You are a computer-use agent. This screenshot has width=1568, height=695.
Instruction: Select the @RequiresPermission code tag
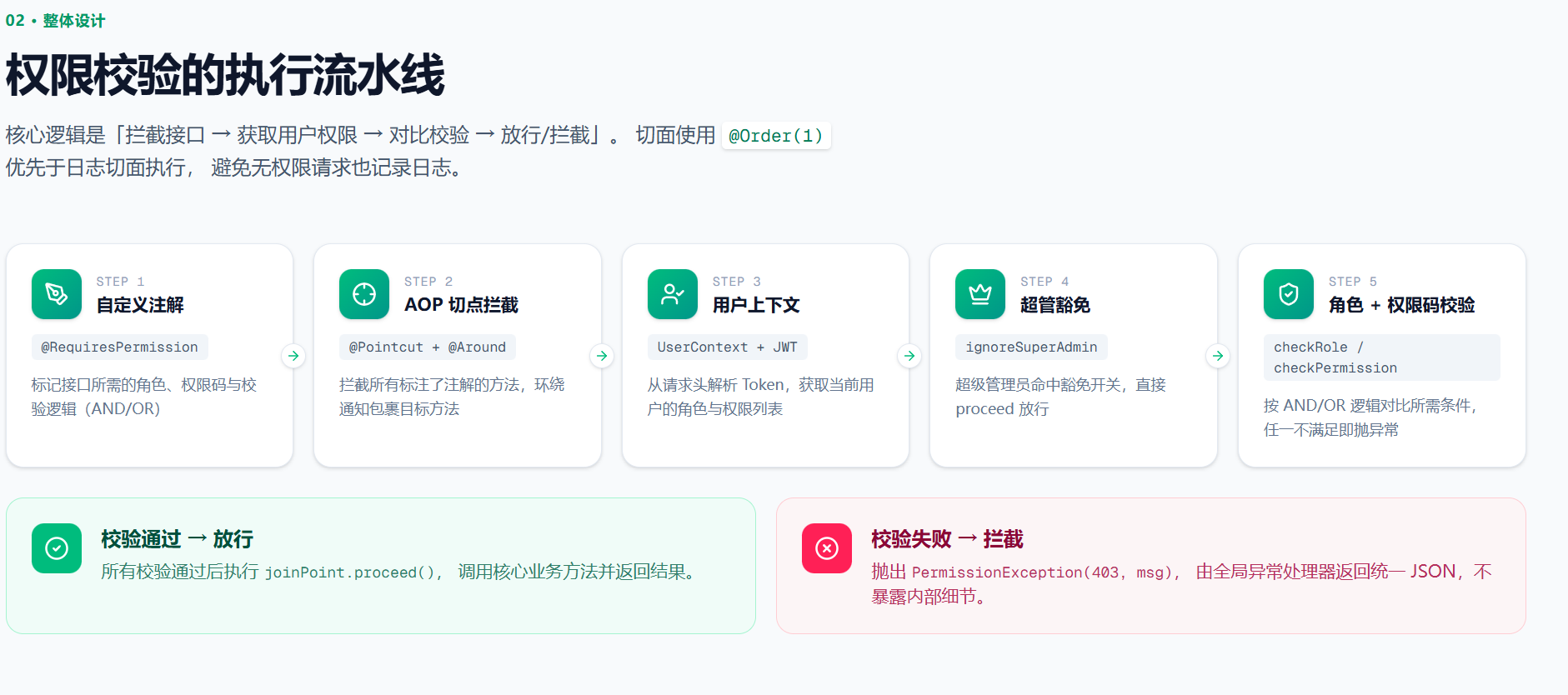pyautogui.click(x=120, y=347)
